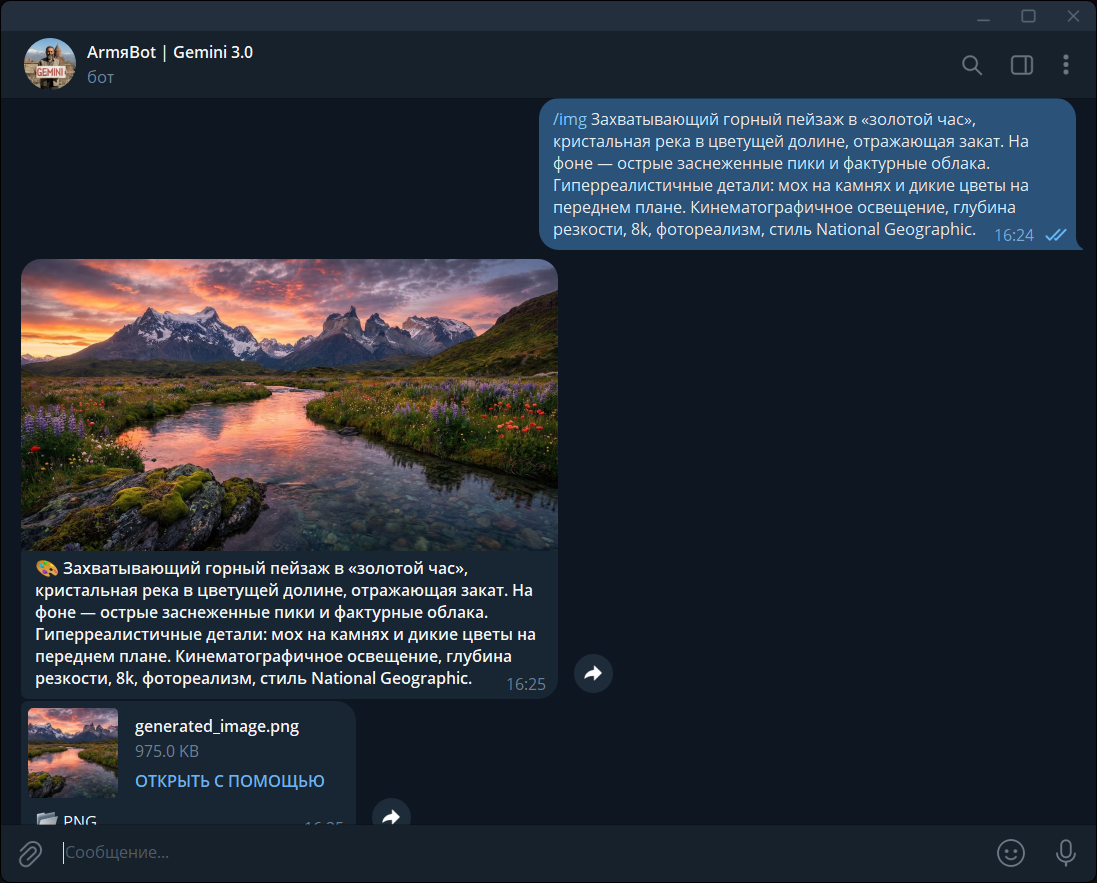Viewport: 1097px width, 883px height.
Task: Open the generated mountain landscape photo
Action: [x=289, y=404]
